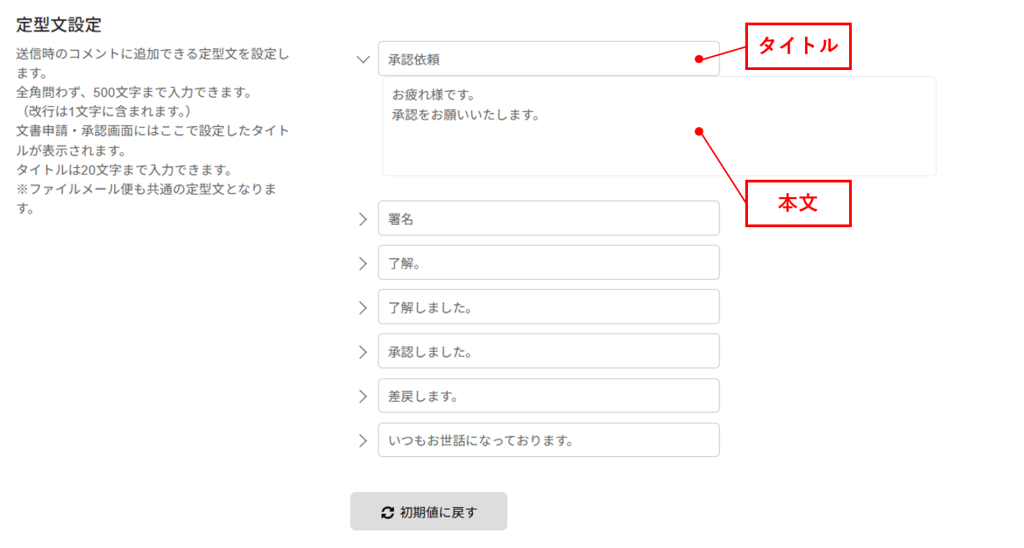Screen dimensions: 1024x548
Task: Collapse the 承認依頼 template with its down chevron
Action: tap(362, 59)
